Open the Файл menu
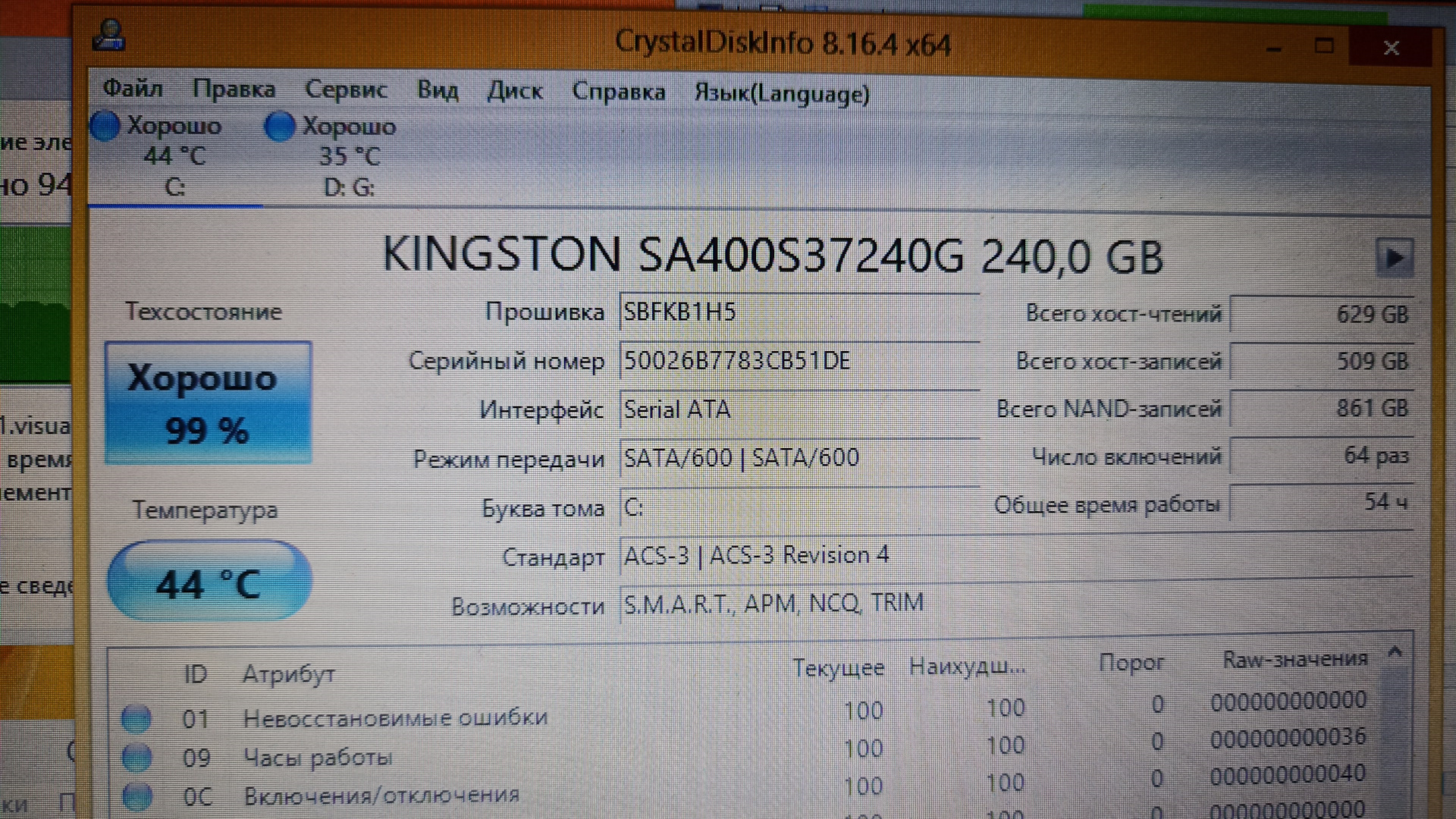Screen dimensions: 1456x819 coord(133,89)
